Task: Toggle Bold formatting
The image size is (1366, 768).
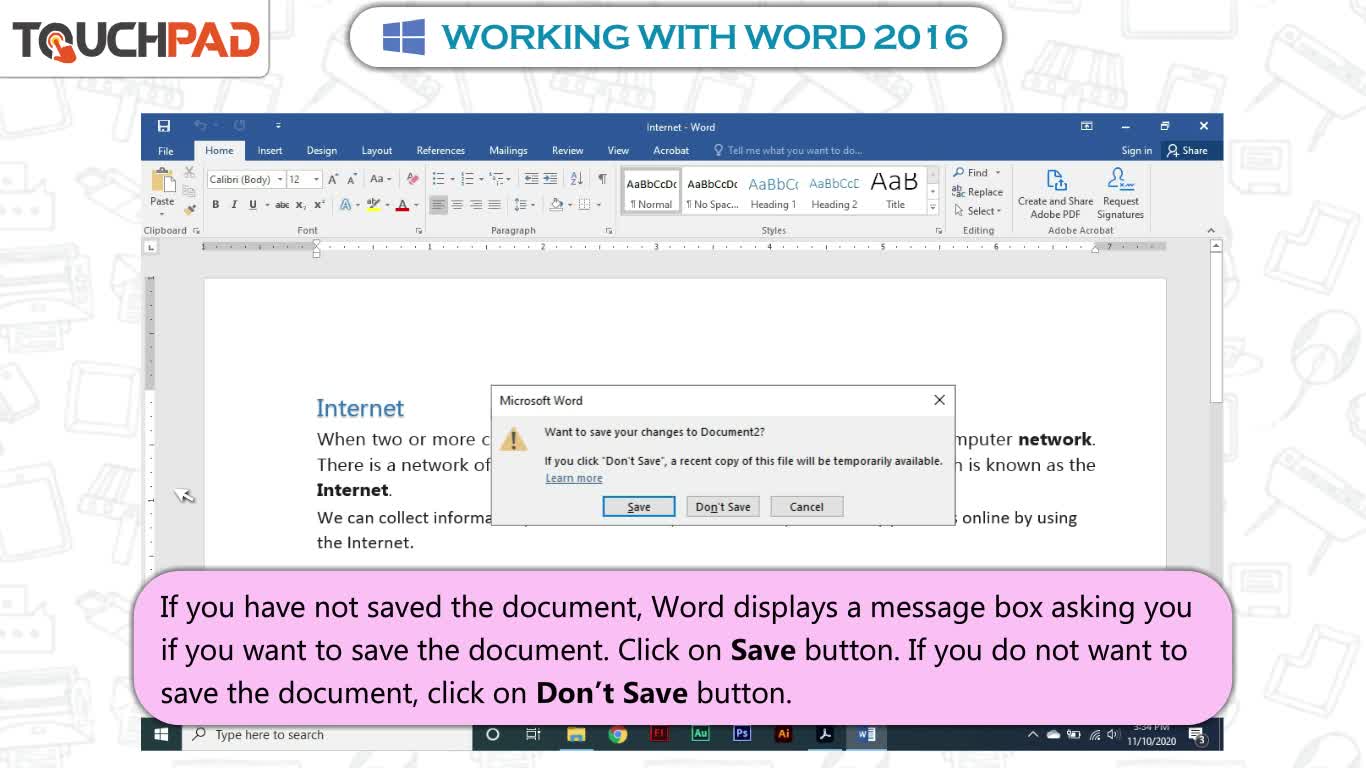Action: 215,205
